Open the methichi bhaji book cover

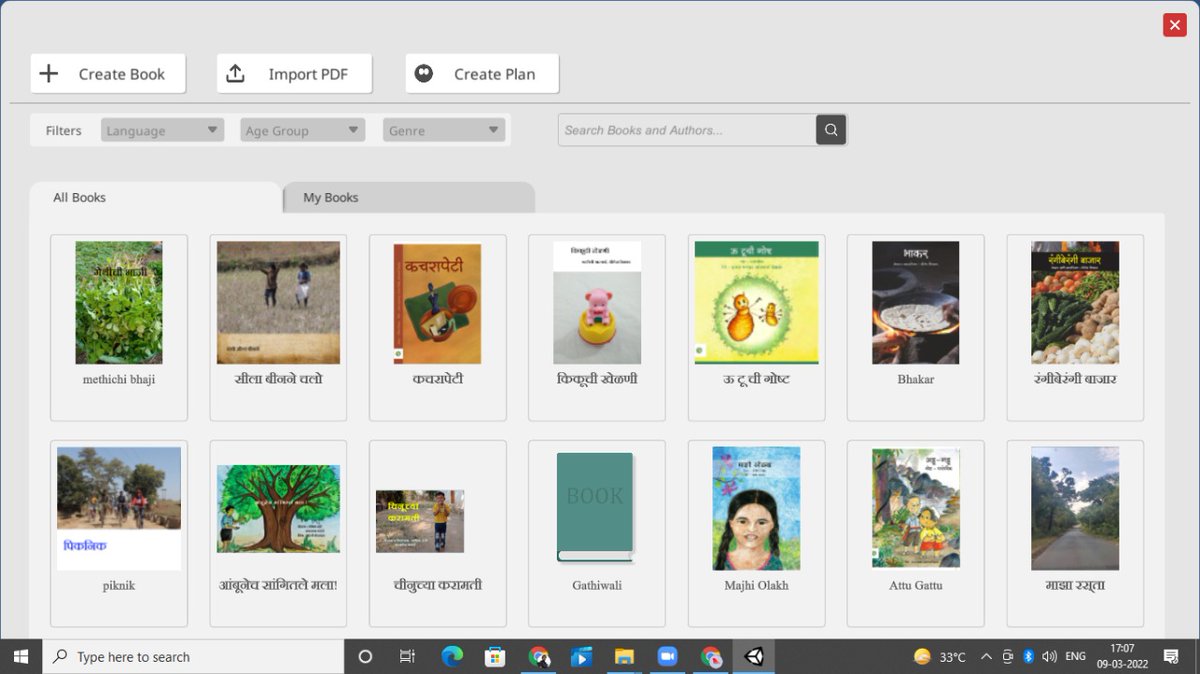click(x=119, y=302)
